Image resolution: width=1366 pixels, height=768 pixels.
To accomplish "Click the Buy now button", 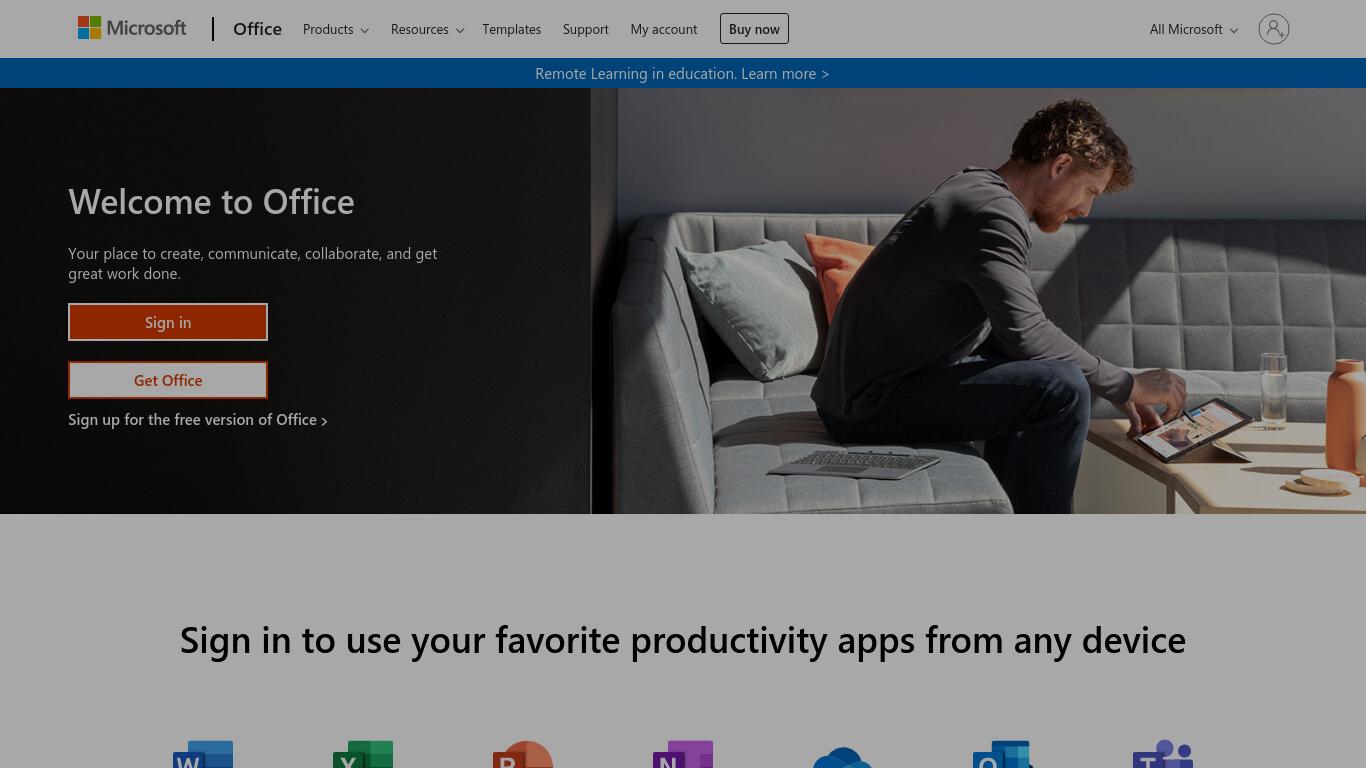I will coord(754,29).
